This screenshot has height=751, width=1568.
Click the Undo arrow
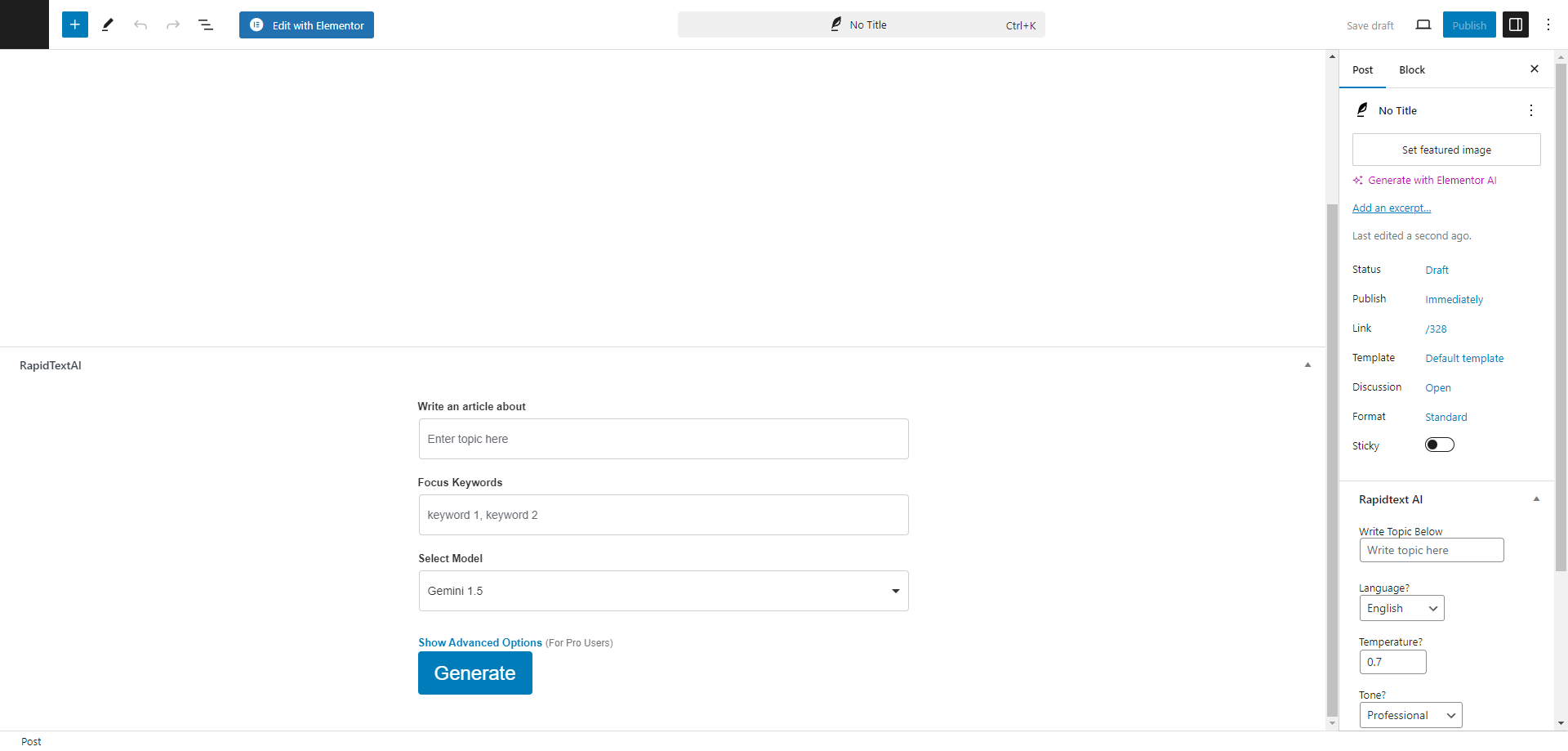[140, 25]
